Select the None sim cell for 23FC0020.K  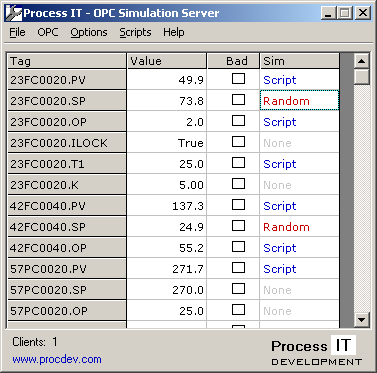(x=299, y=184)
